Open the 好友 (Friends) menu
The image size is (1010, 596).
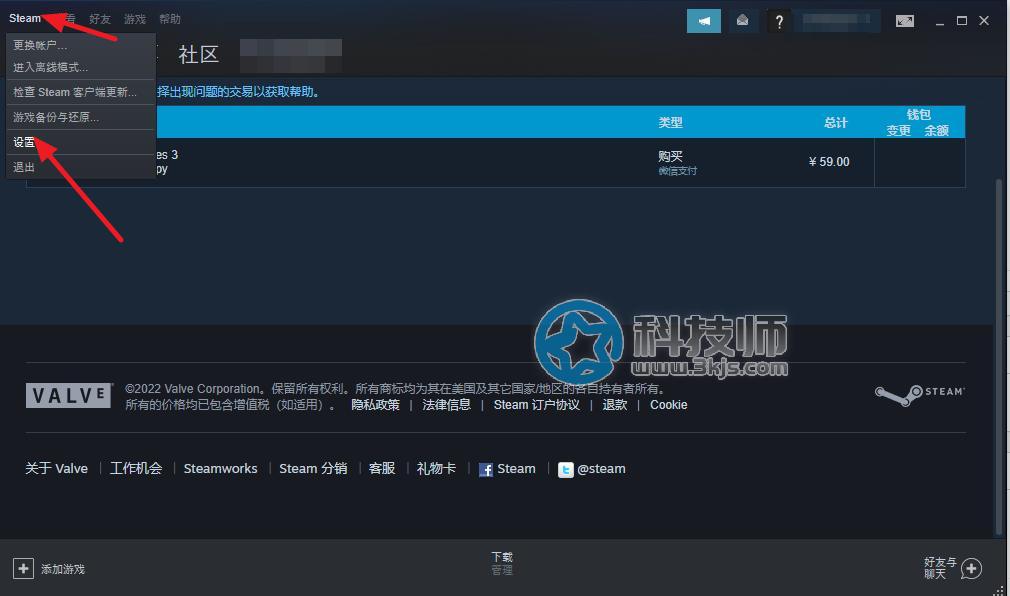tap(100, 19)
